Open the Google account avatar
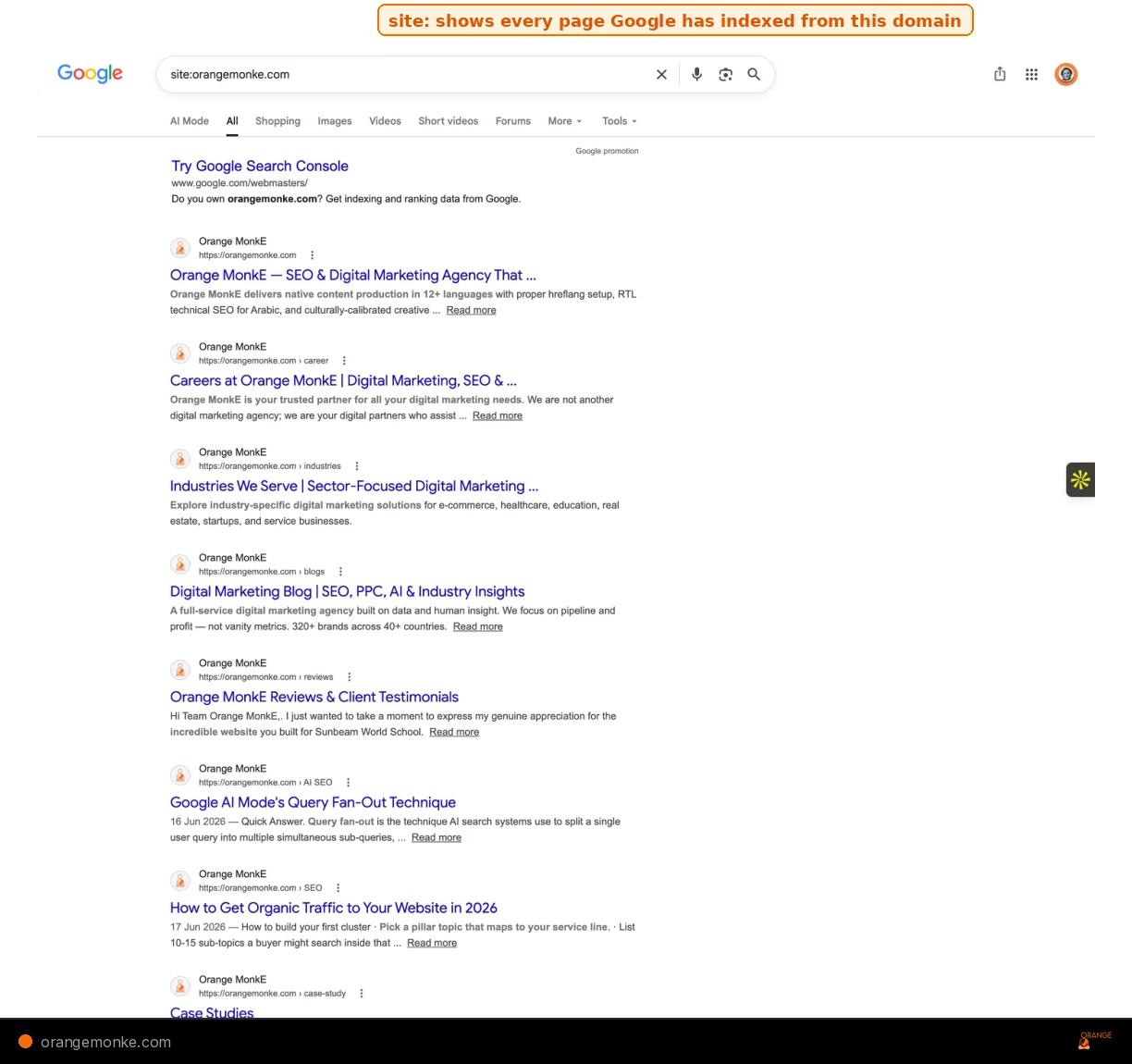 point(1066,74)
